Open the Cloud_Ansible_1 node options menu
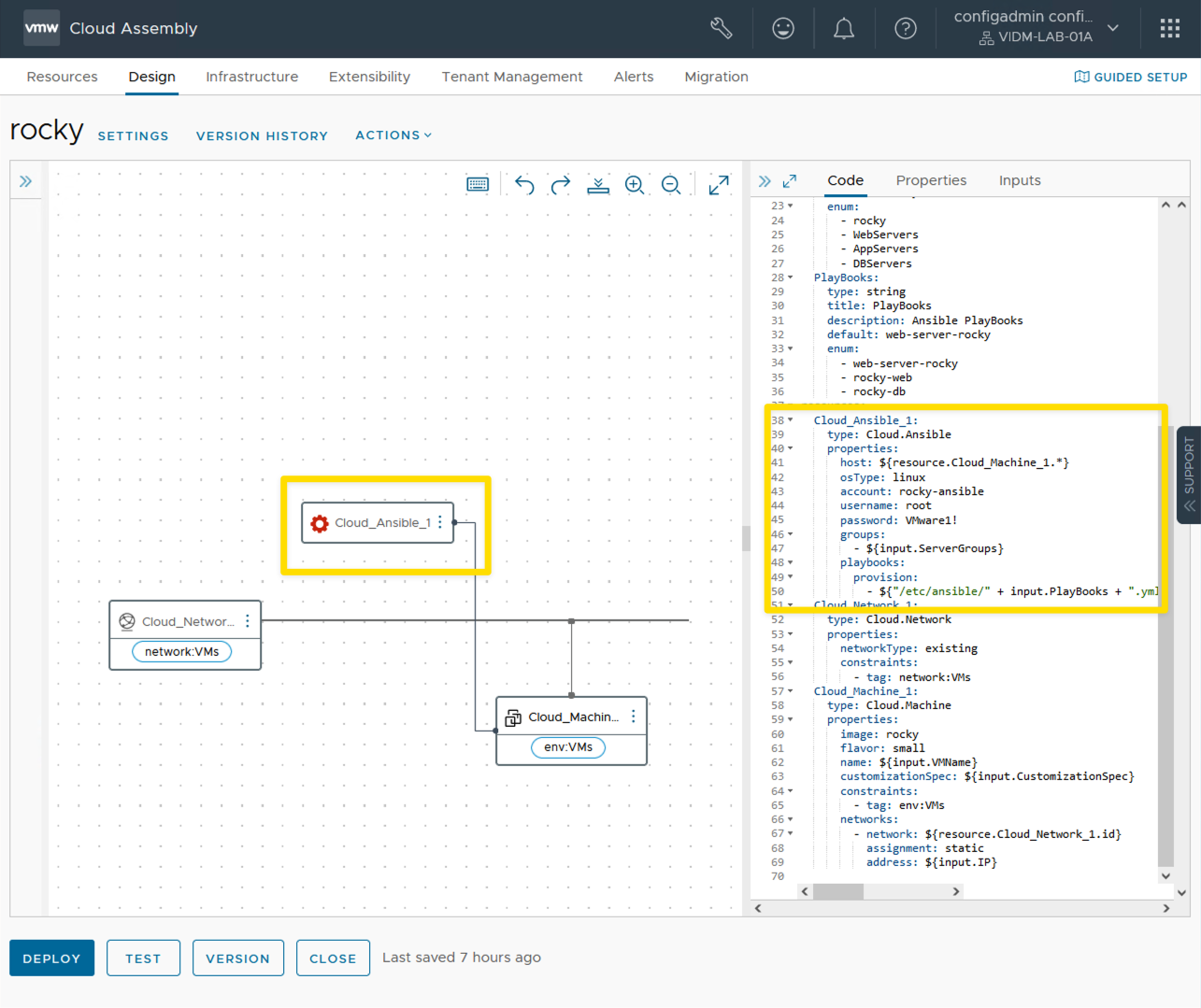 point(440,522)
